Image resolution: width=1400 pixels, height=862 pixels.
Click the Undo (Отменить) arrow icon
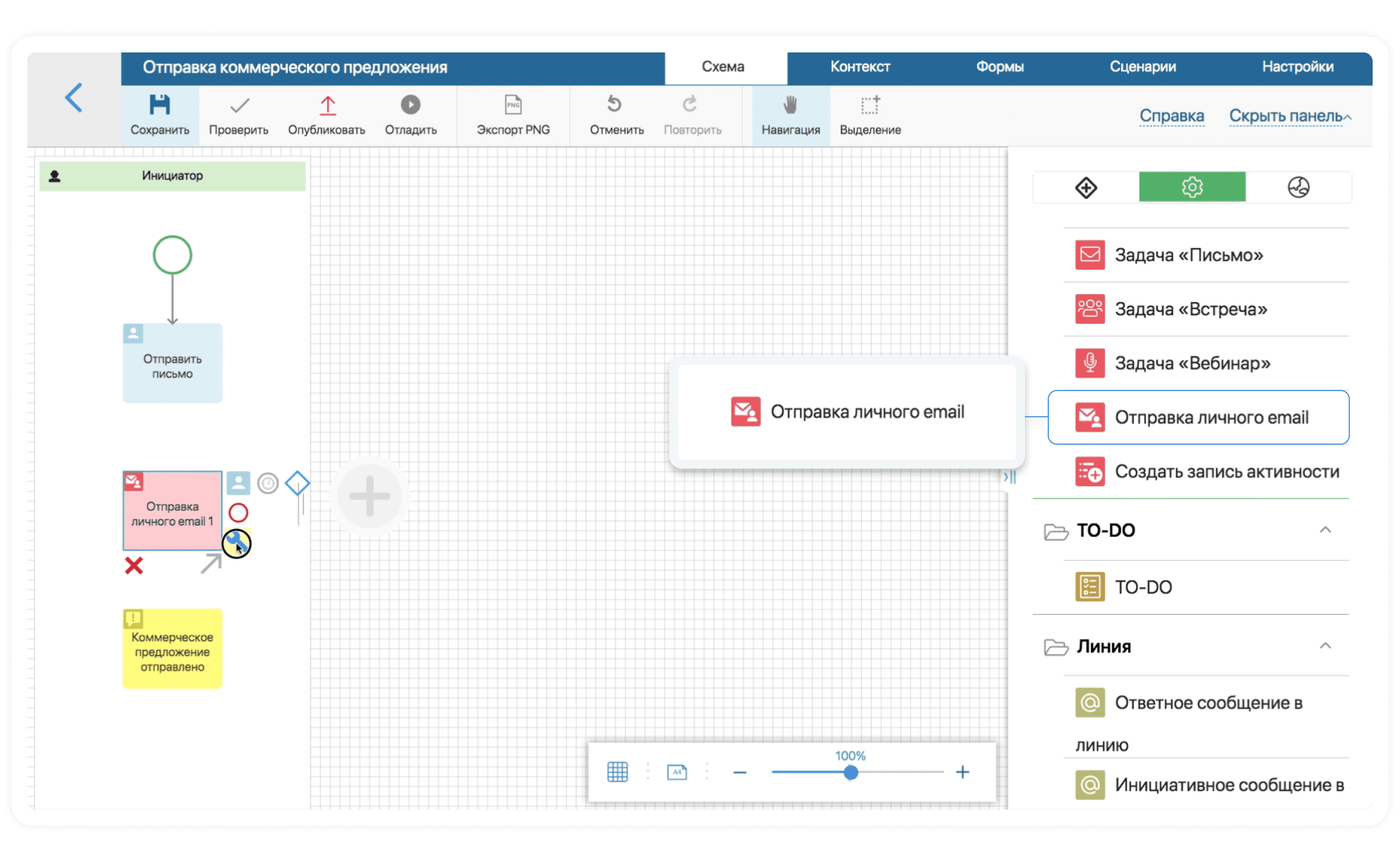[x=614, y=104]
